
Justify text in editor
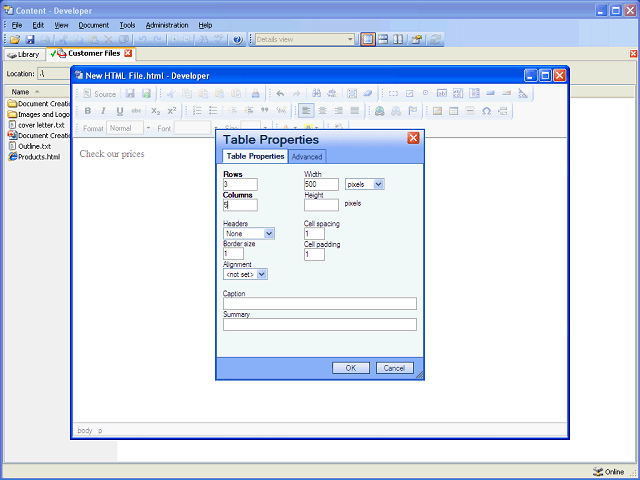355,111
